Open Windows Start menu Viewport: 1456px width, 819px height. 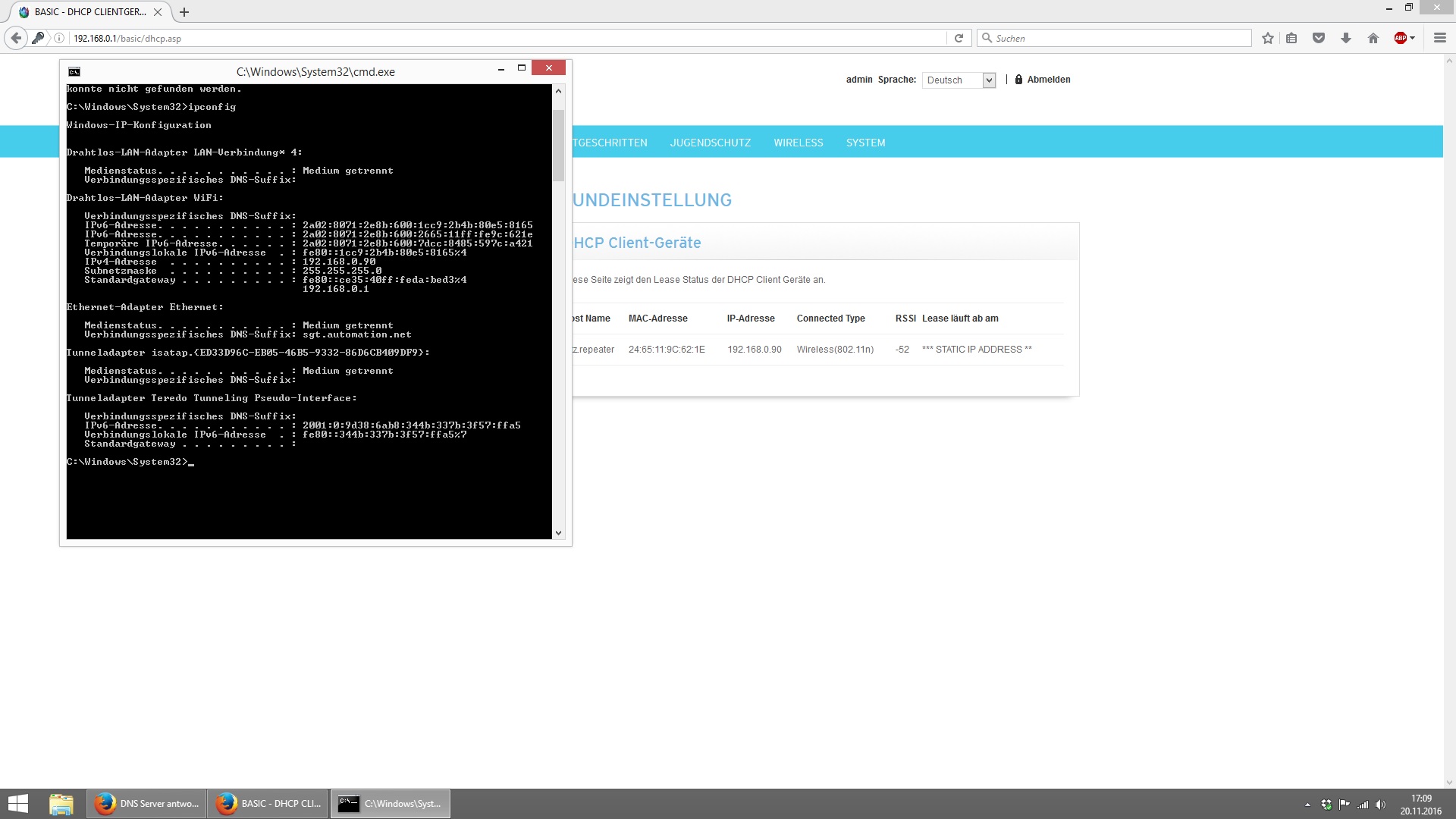coord(18,804)
